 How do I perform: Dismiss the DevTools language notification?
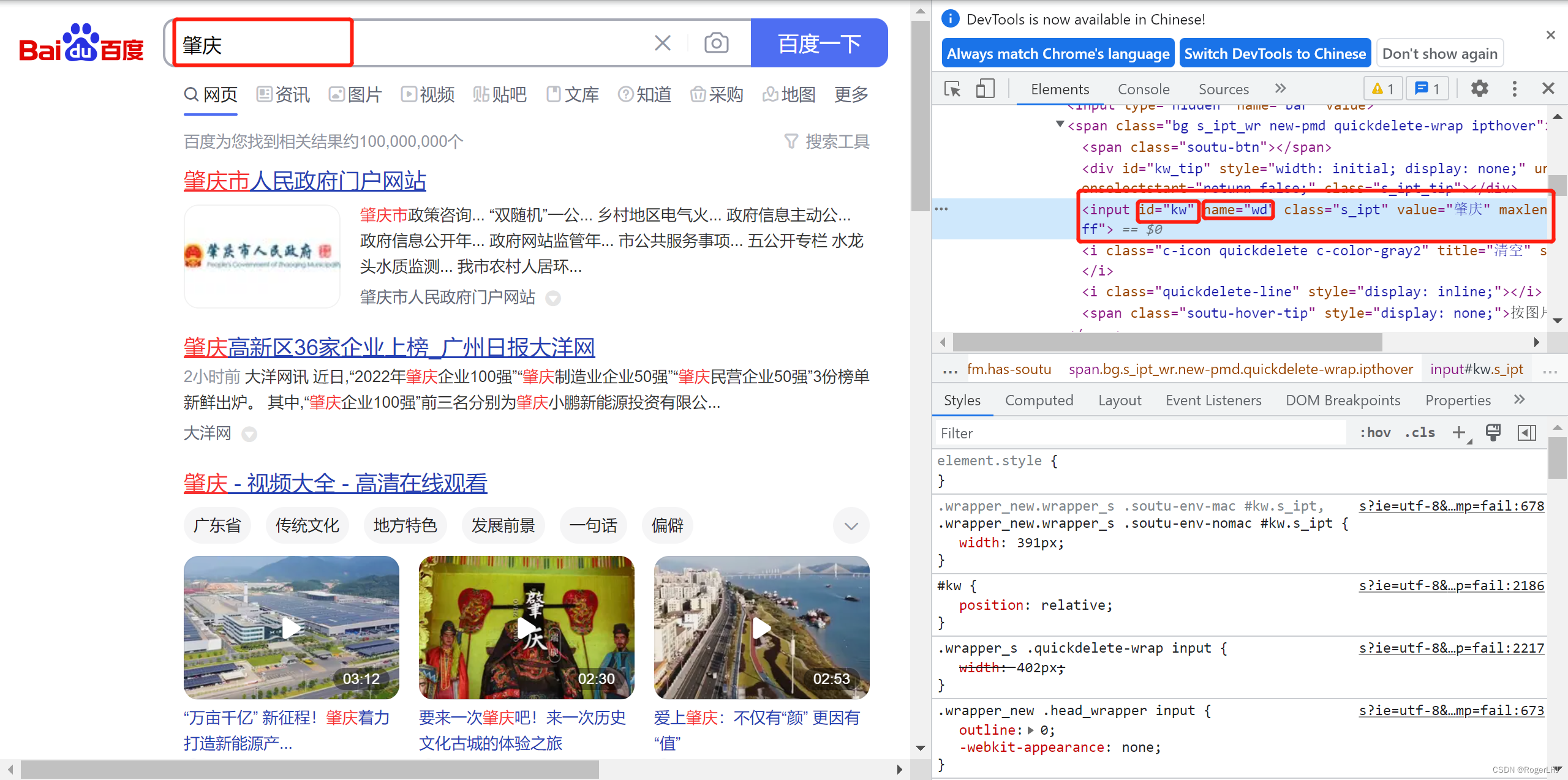click(x=1551, y=35)
